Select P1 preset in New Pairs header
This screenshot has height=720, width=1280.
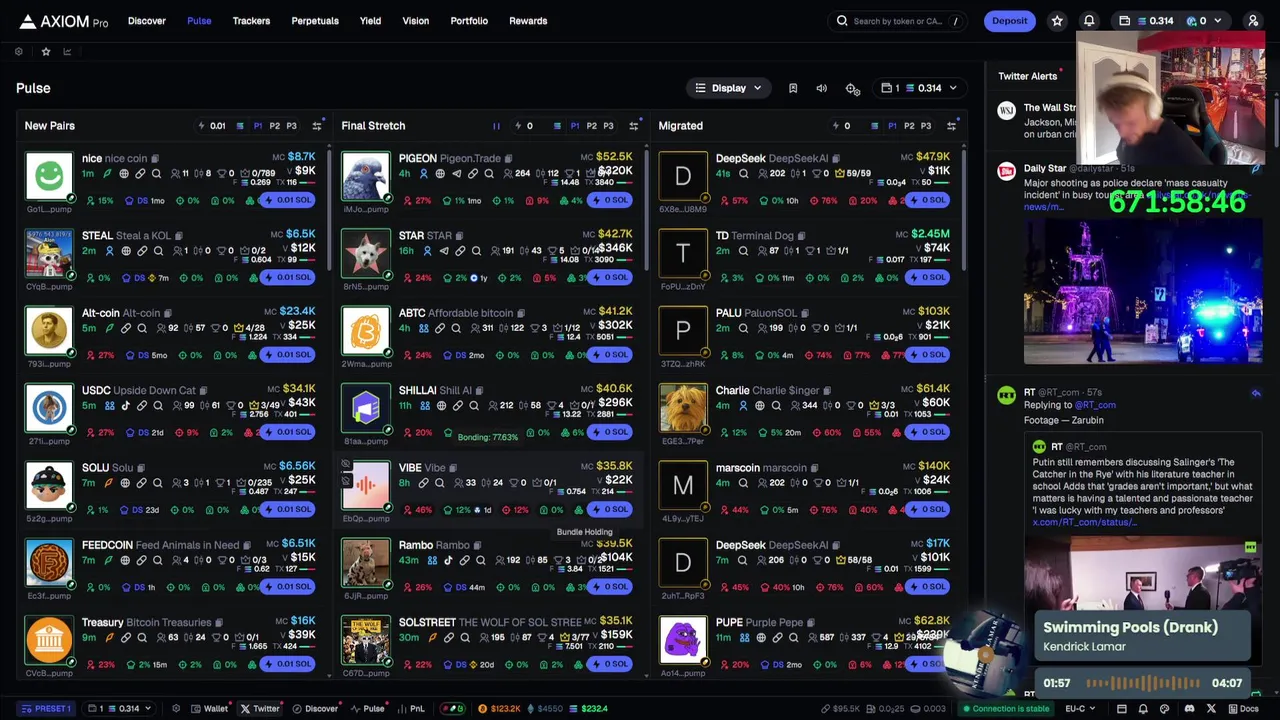(257, 126)
